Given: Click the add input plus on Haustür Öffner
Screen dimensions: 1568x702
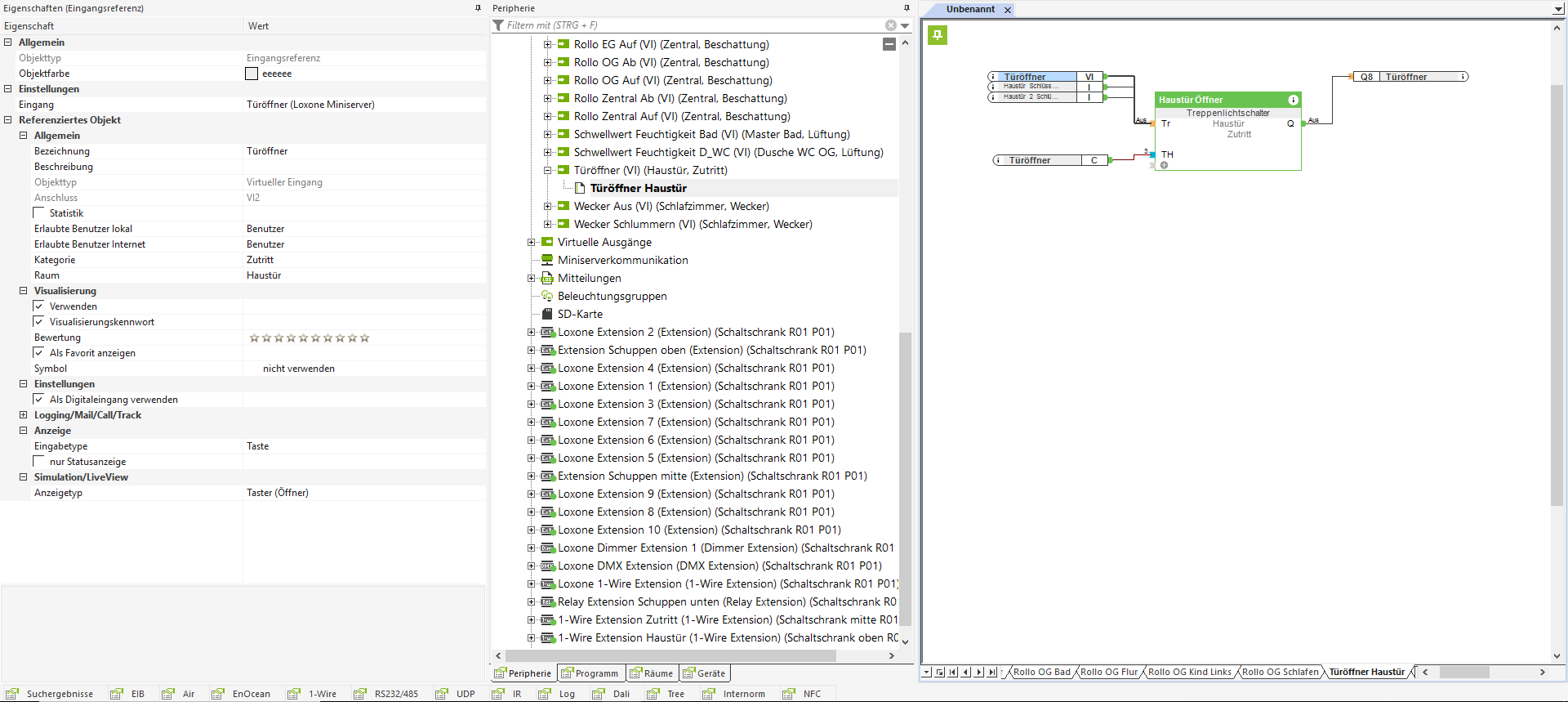Looking at the screenshot, I should (1164, 165).
